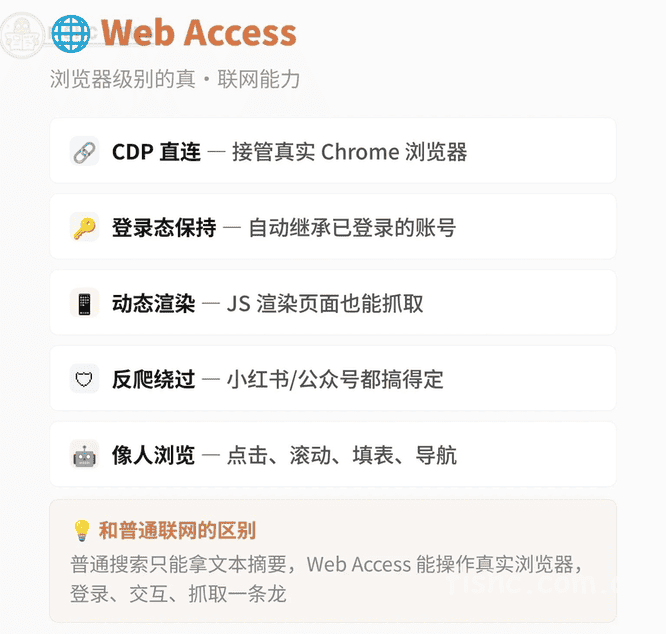Click the 小红书/公众号都搞得定 description
Image resolution: width=666 pixels, height=634 pixels.
[334, 380]
